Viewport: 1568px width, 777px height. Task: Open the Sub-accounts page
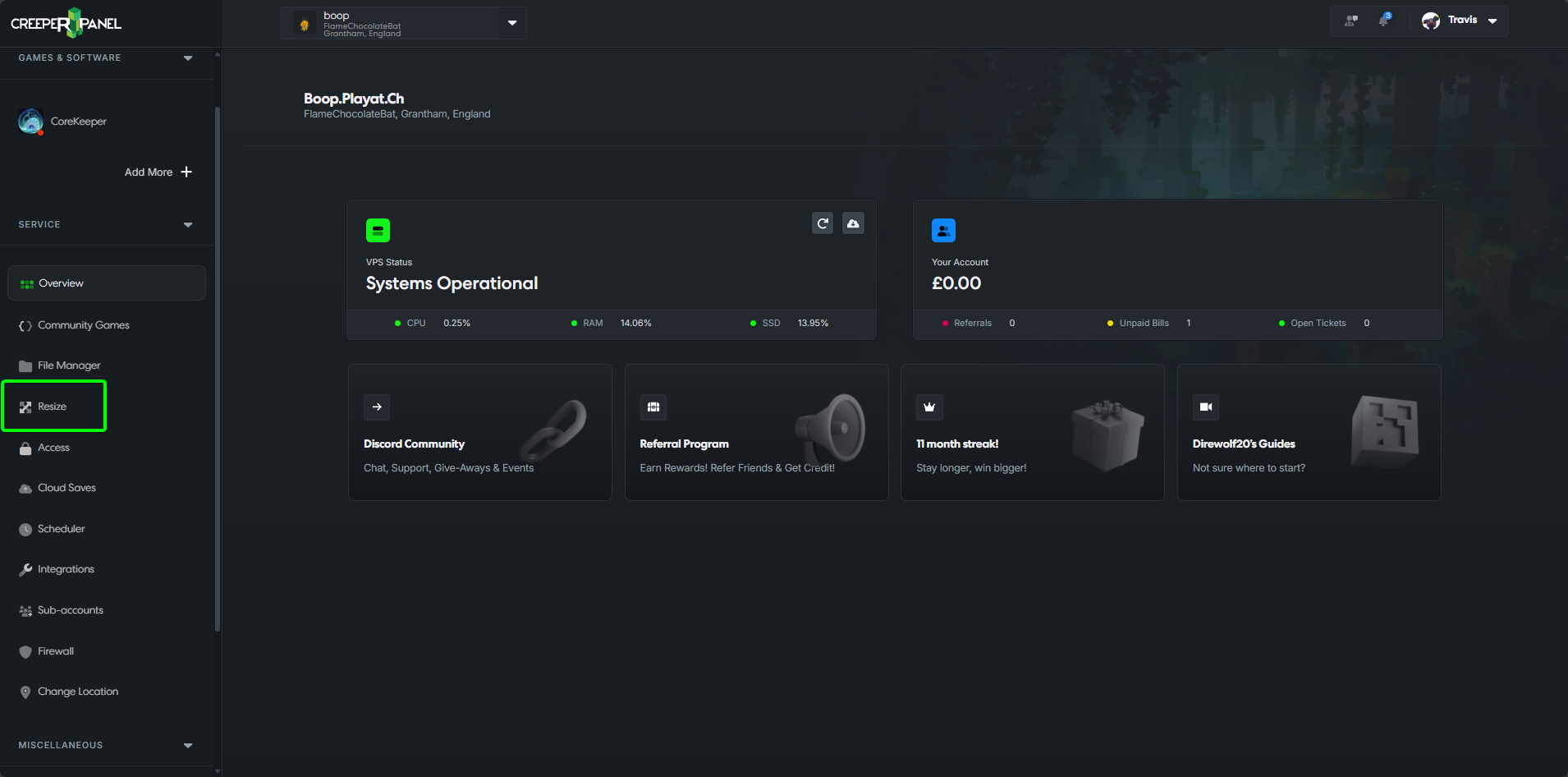click(x=70, y=610)
